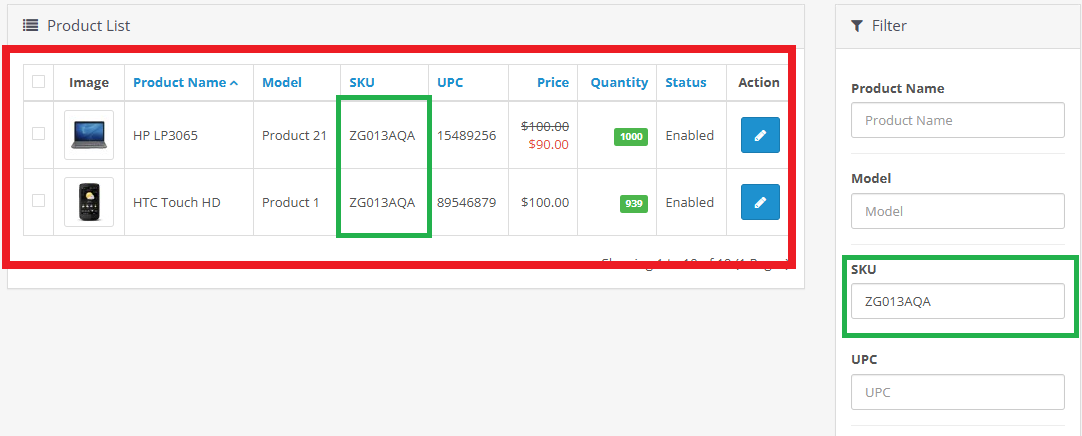
Task: Sort by Product Name column header
Action: pyautogui.click(x=180, y=82)
